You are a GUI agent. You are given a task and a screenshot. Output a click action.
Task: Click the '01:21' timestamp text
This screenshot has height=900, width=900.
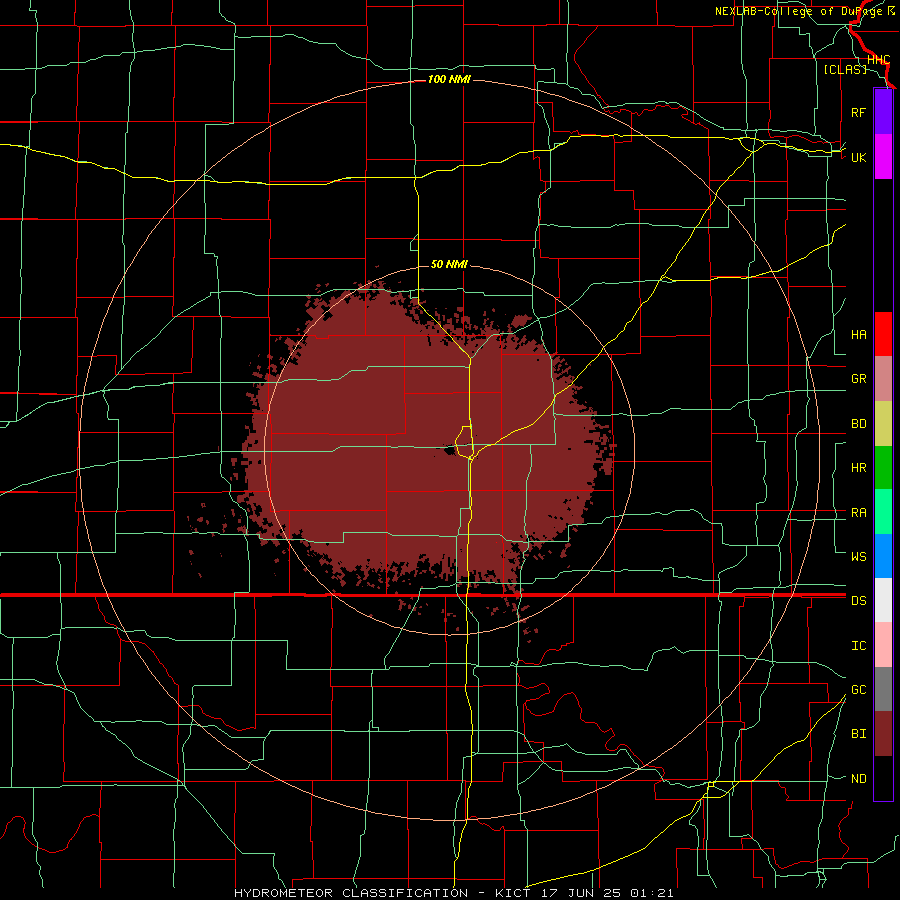pyautogui.click(x=651, y=893)
